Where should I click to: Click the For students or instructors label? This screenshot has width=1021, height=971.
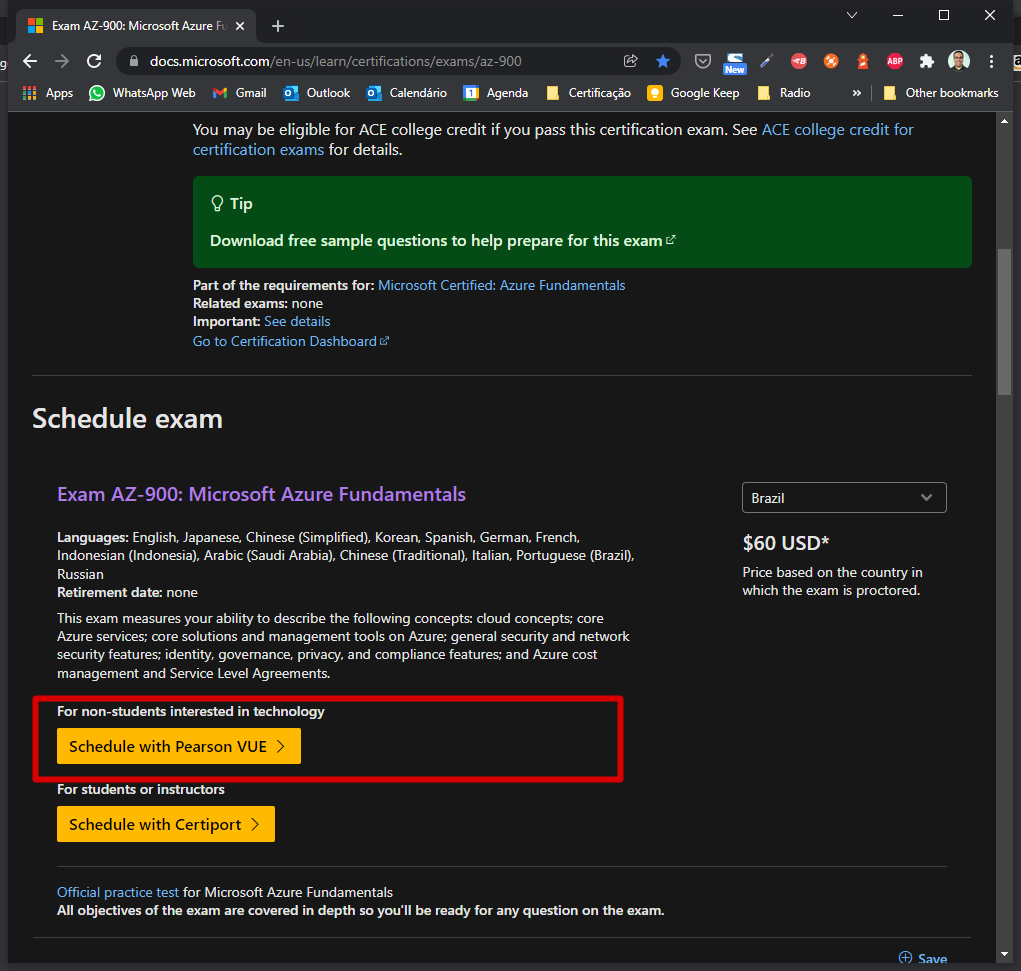tap(141, 789)
